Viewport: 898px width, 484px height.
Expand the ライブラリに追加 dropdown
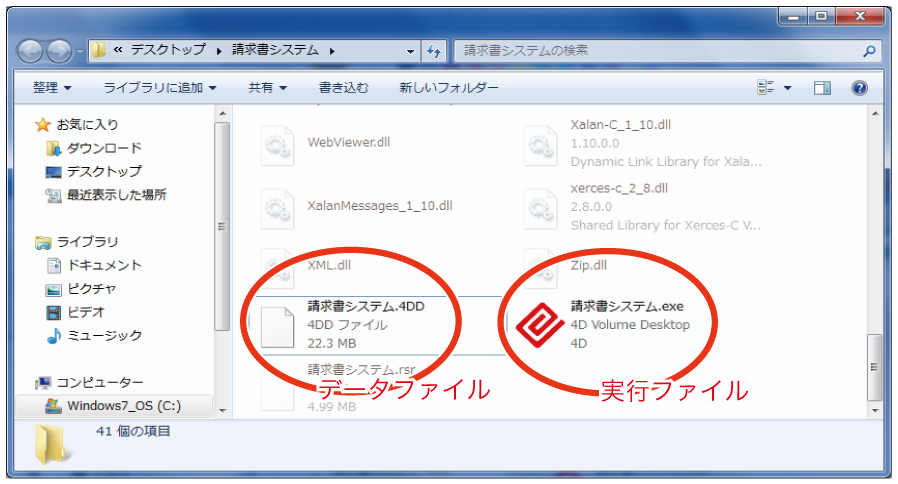(160, 88)
